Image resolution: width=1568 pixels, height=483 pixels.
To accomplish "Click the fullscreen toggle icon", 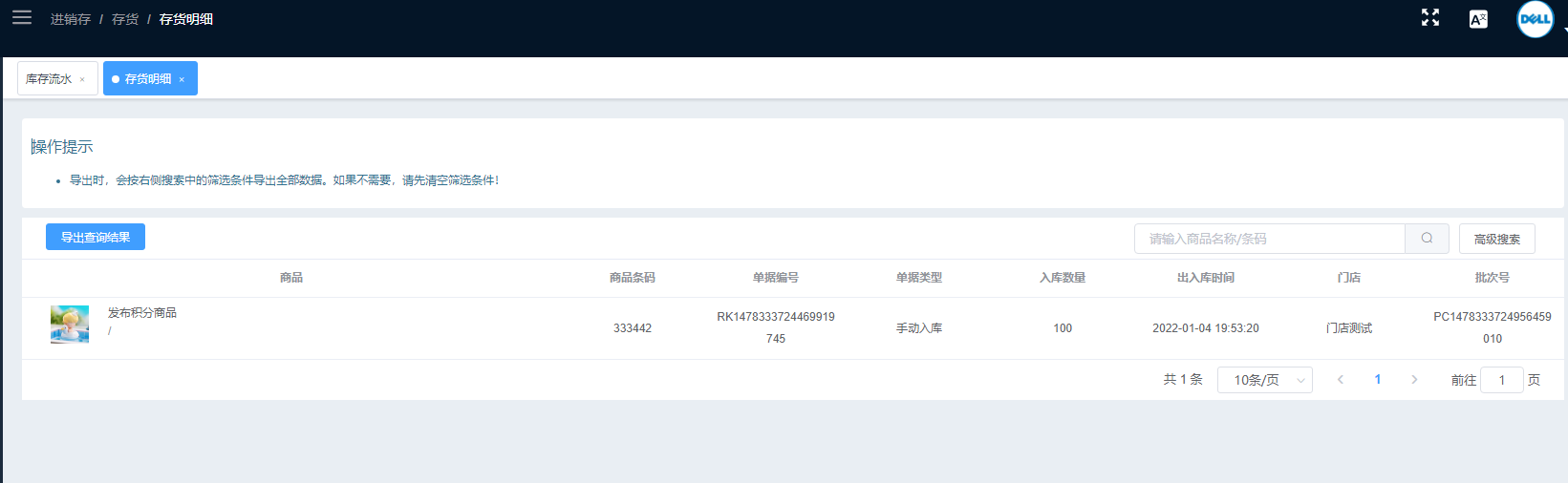I will 1430,18.
